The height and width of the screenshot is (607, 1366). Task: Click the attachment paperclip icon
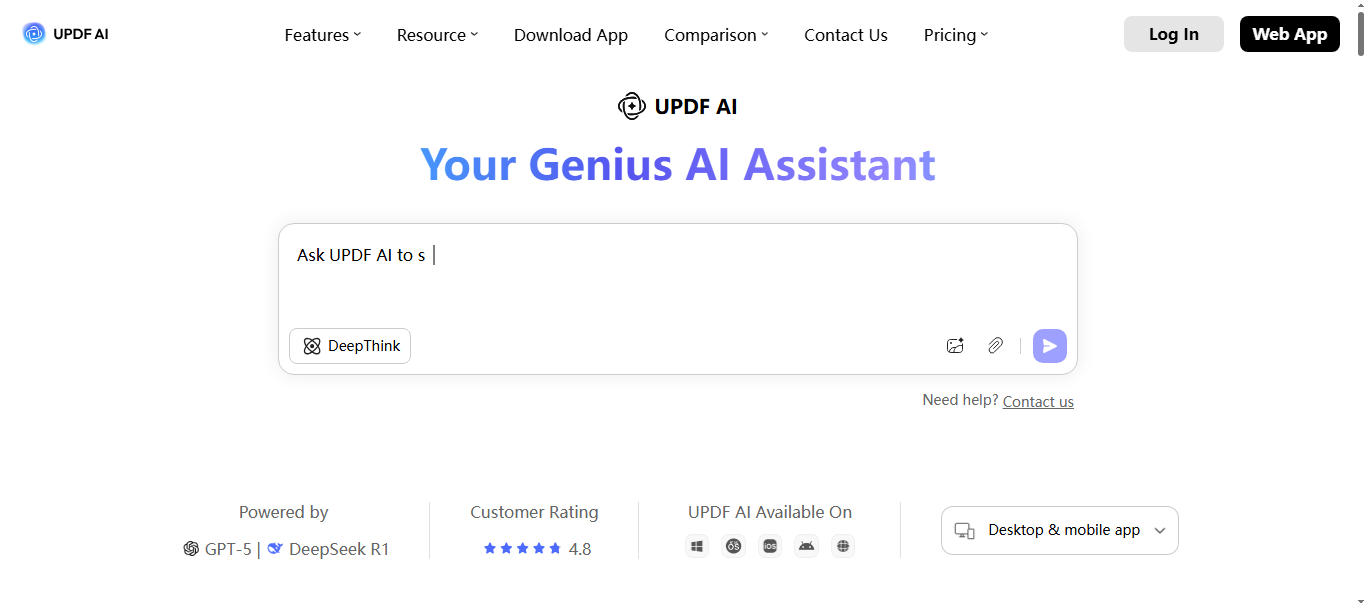click(996, 345)
